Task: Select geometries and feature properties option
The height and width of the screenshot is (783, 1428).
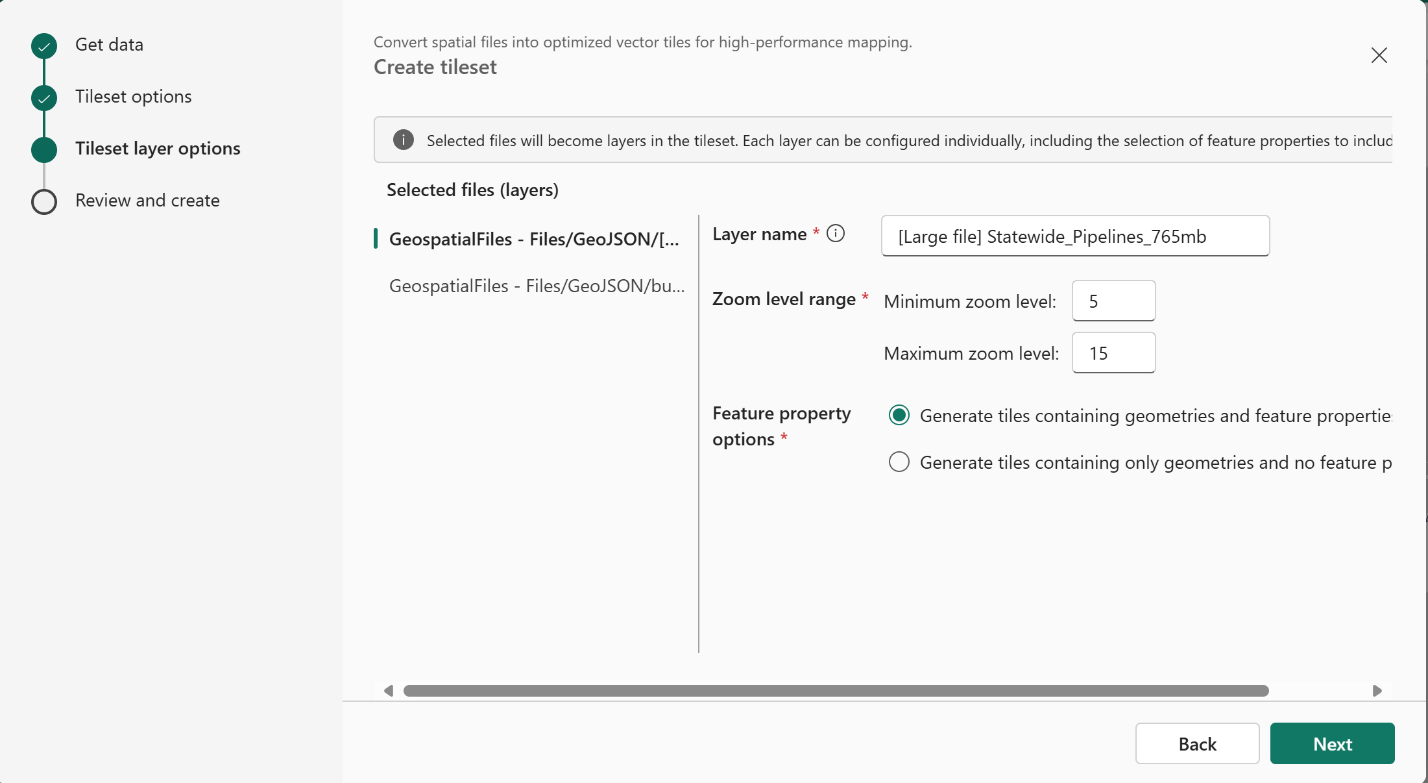Action: 899,415
